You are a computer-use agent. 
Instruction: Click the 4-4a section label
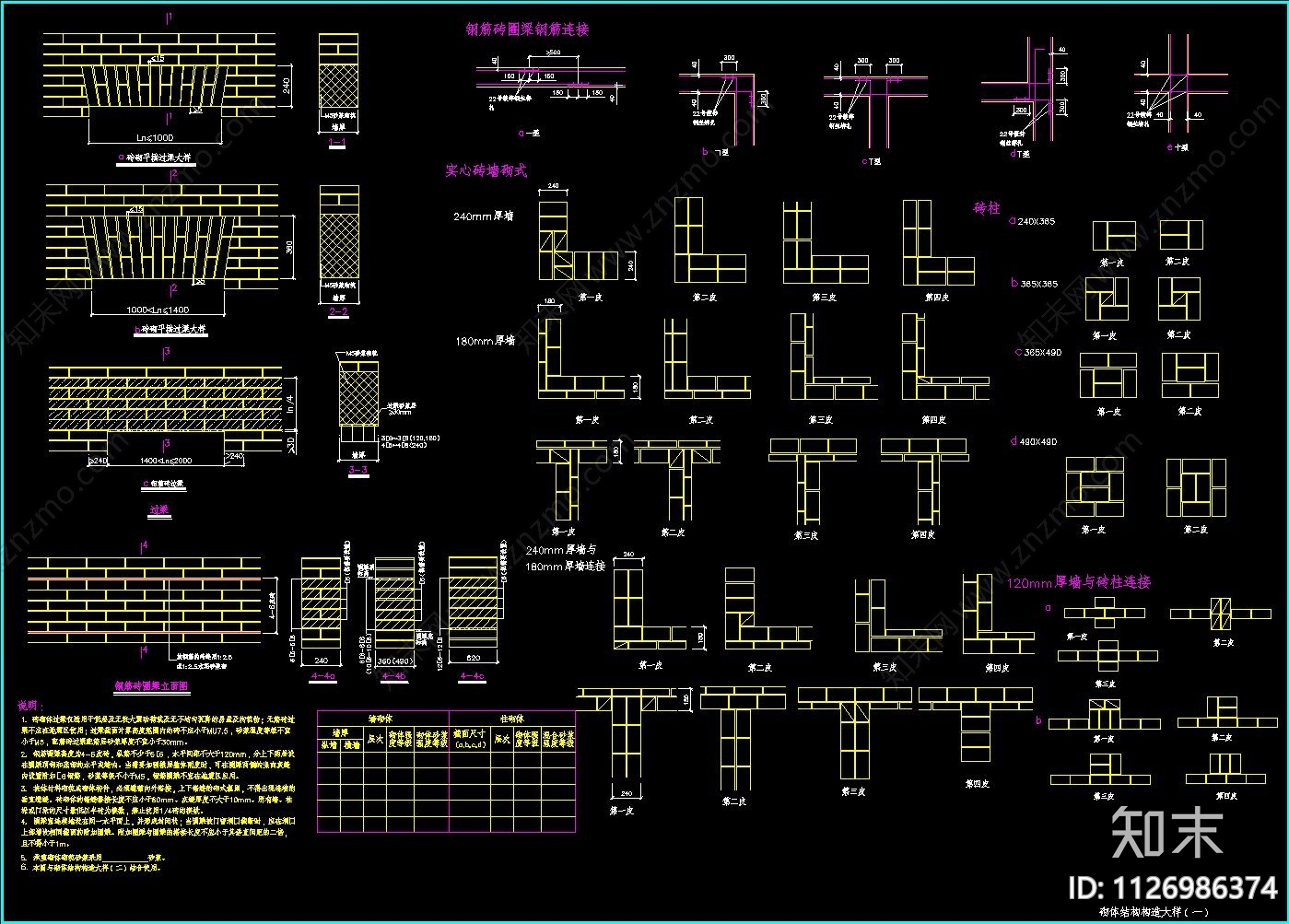[x=323, y=676]
